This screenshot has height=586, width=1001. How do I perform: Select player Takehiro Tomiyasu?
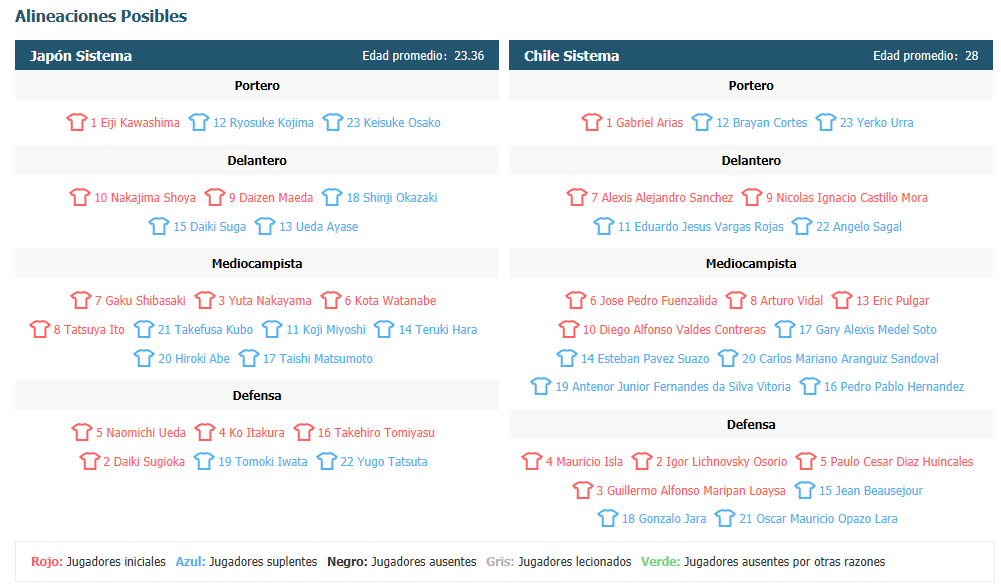click(376, 433)
